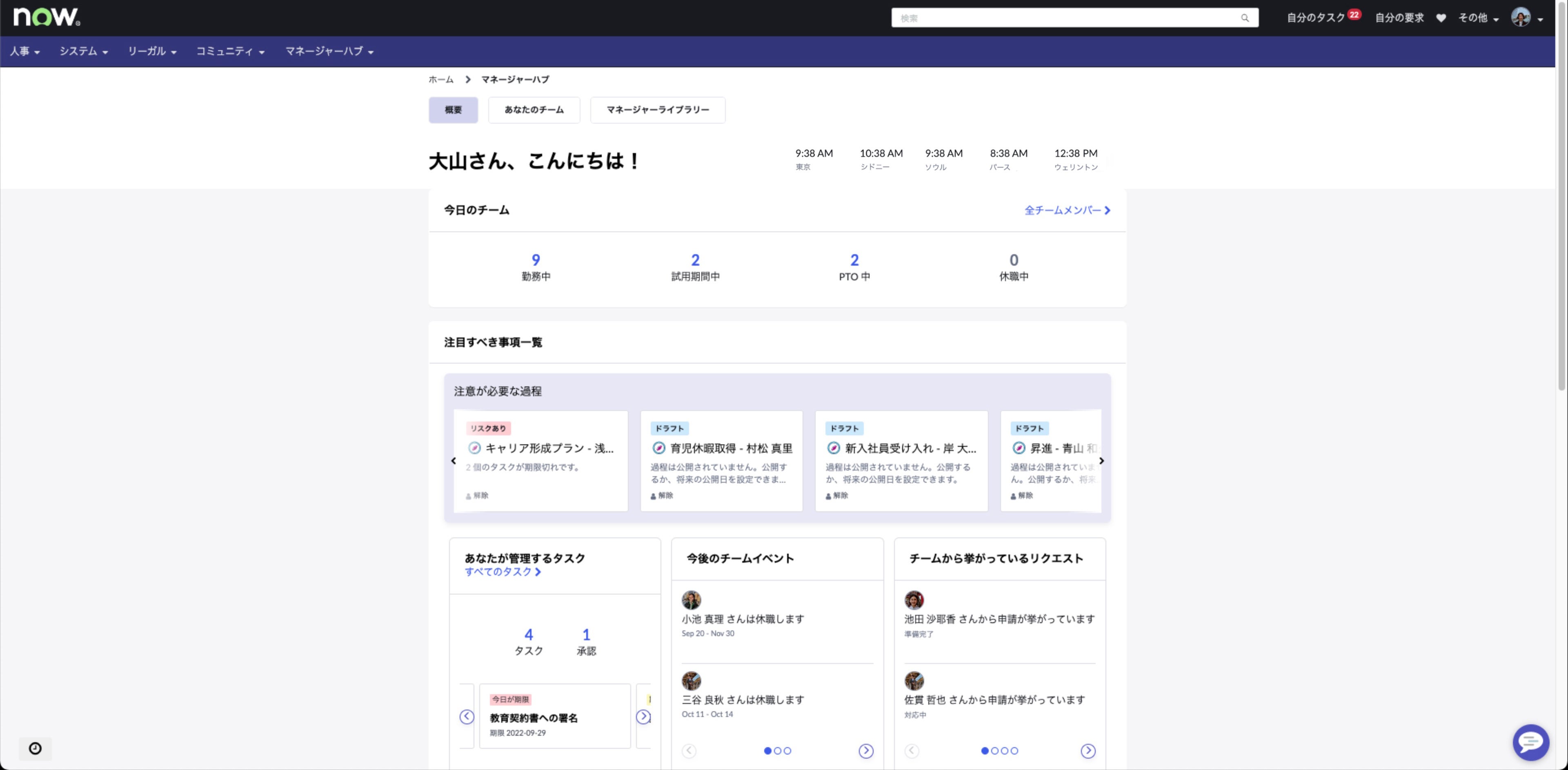Viewport: 1568px width, 770px height.
Task: Click the favorites heart icon in the header
Action: pyautogui.click(x=1441, y=18)
